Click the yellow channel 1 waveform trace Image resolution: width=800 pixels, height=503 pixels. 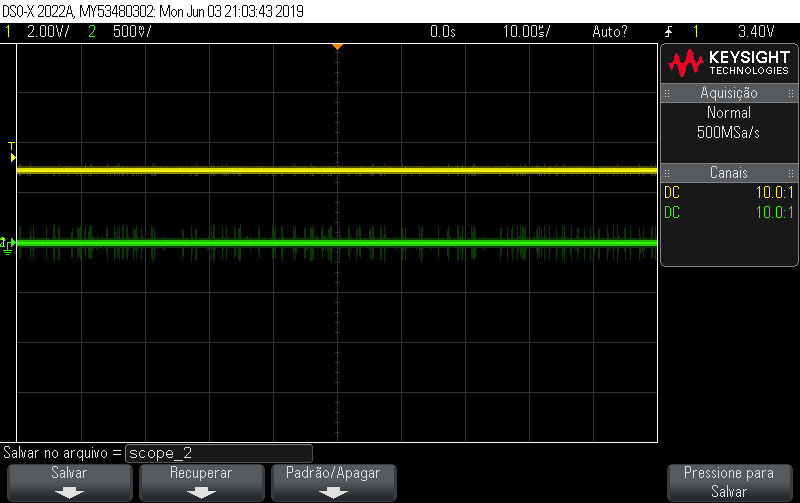click(337, 170)
